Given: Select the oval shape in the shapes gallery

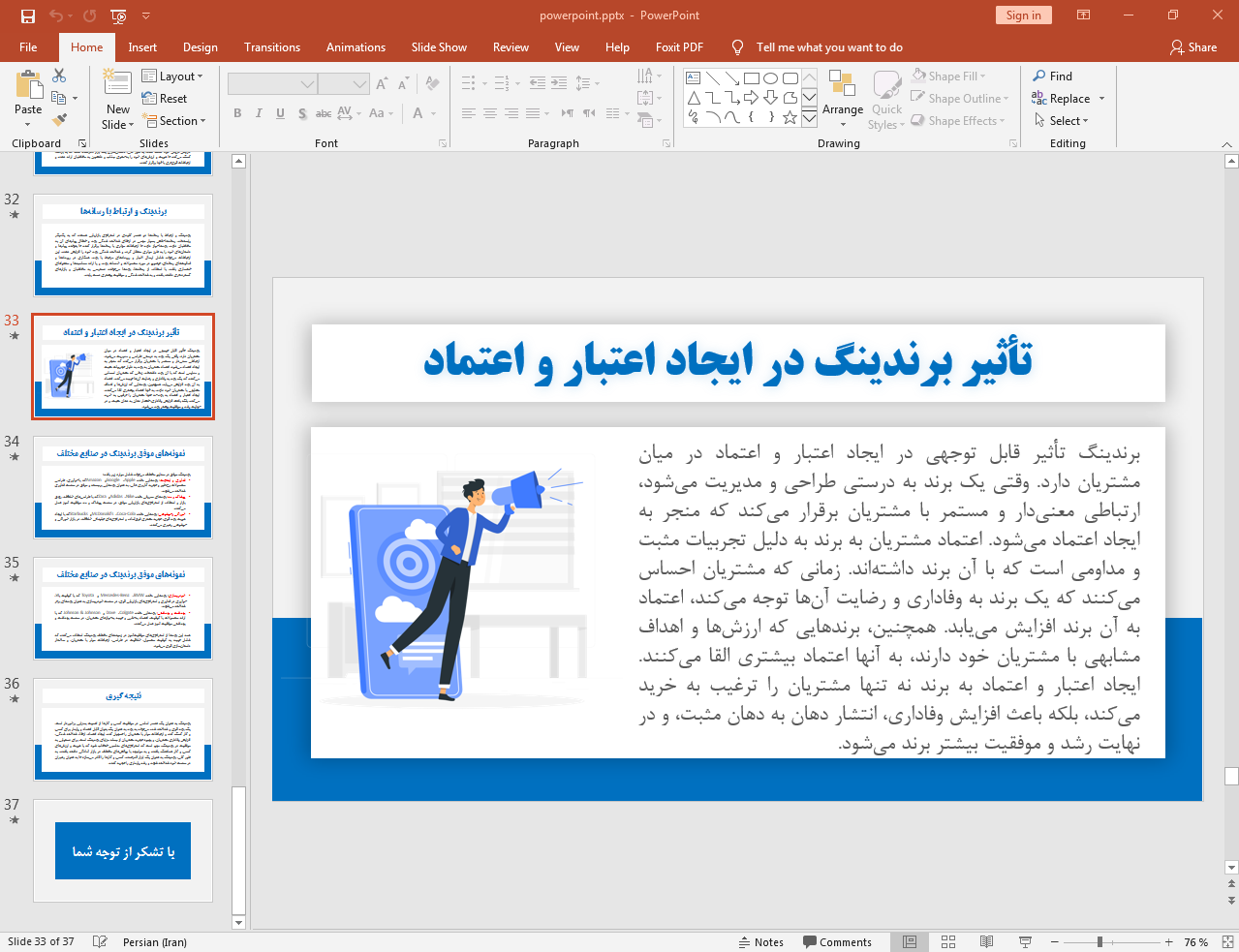Looking at the screenshot, I should click(x=771, y=78).
